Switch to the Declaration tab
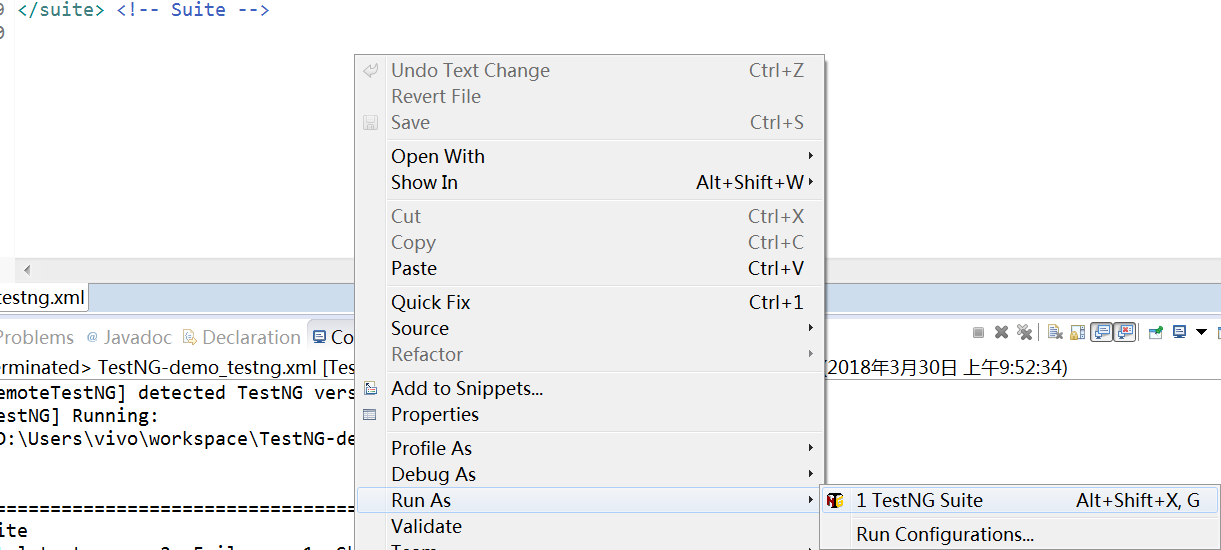Screen dimensions: 1221x550 250,338
